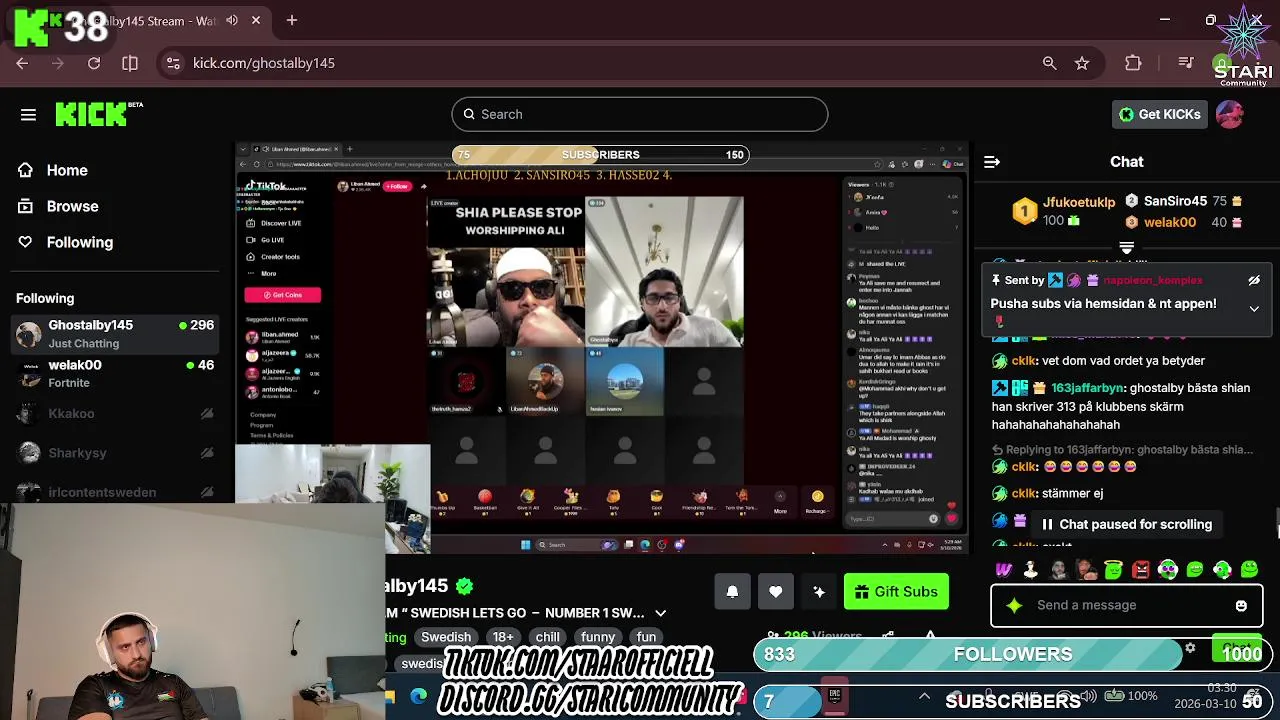This screenshot has width=1280, height=720.
Task: Click the Microsoft Edge taskbar icon
Action: pos(418,697)
